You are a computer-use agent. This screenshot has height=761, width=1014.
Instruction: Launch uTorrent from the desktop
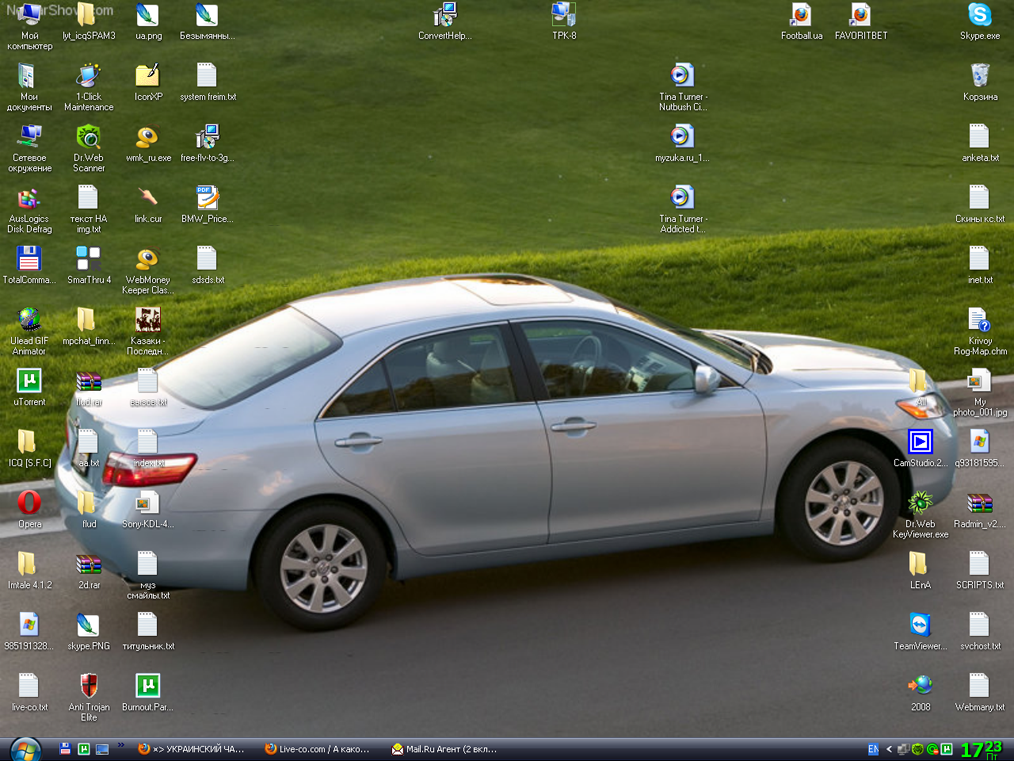click(x=29, y=381)
